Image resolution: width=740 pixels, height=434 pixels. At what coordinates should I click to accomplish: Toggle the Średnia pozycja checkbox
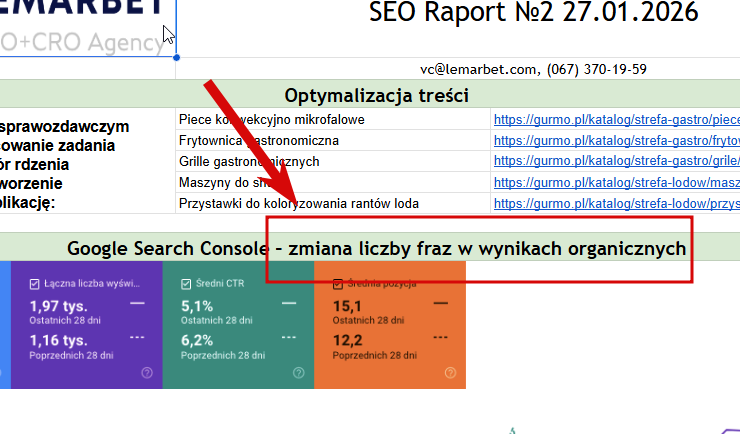pos(337,284)
